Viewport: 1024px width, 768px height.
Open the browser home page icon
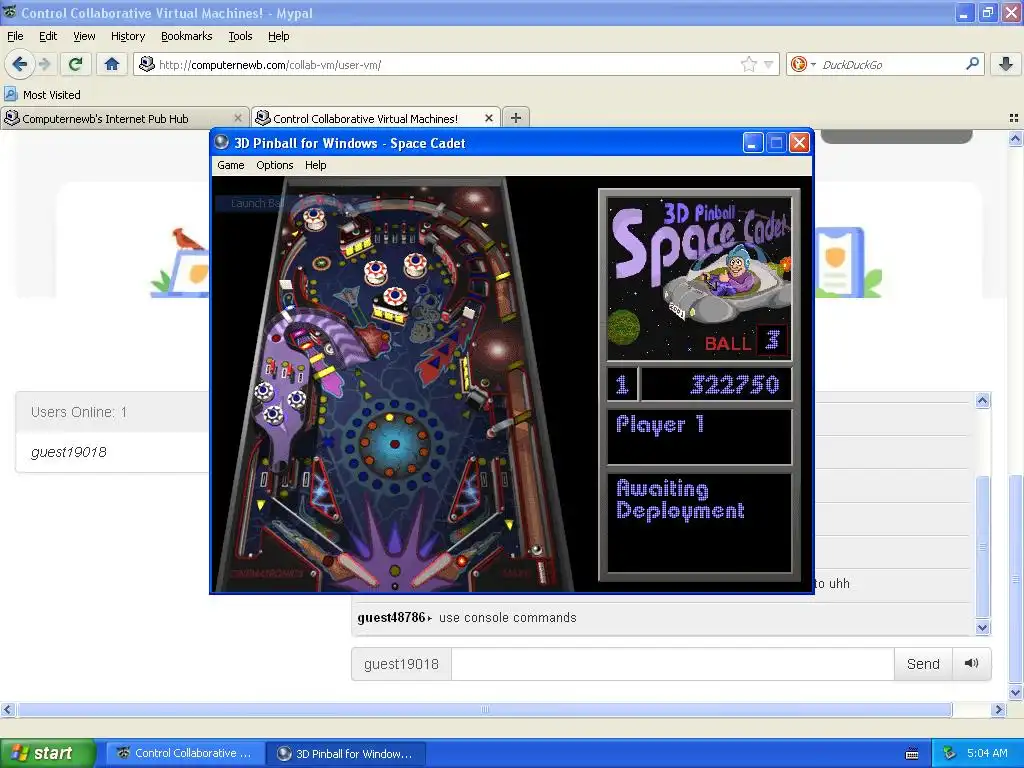point(112,64)
